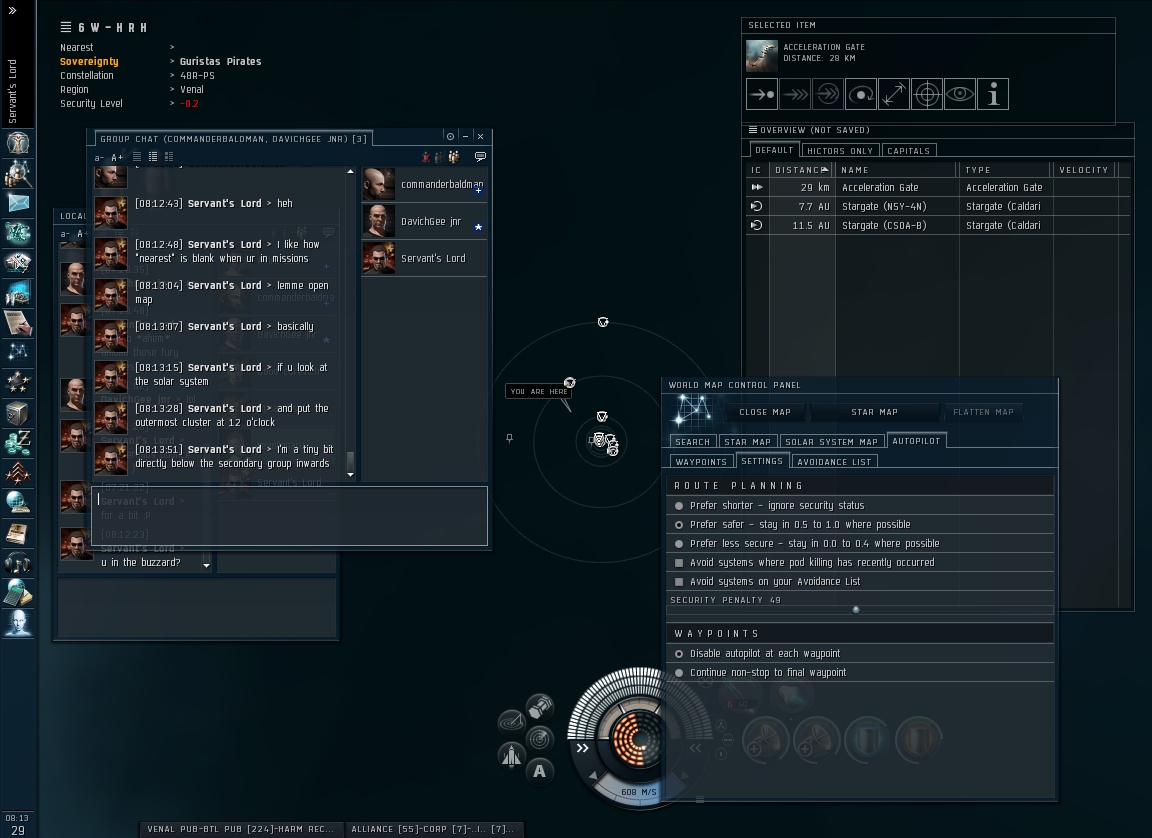Open group chat window settings circle icon
Viewport: 1152px width, 838px height.
450,137
